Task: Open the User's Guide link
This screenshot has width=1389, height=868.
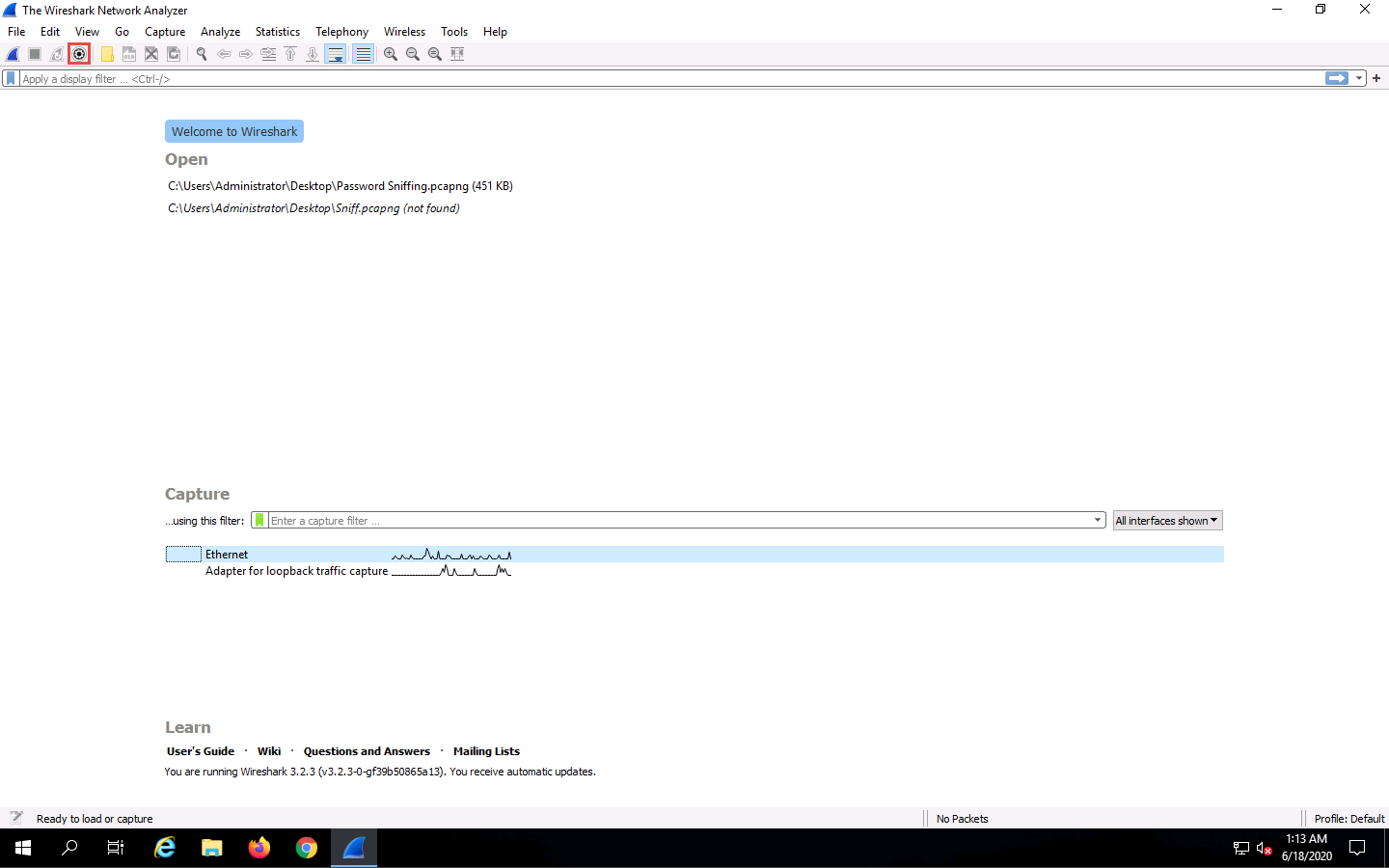Action: pyautogui.click(x=201, y=751)
